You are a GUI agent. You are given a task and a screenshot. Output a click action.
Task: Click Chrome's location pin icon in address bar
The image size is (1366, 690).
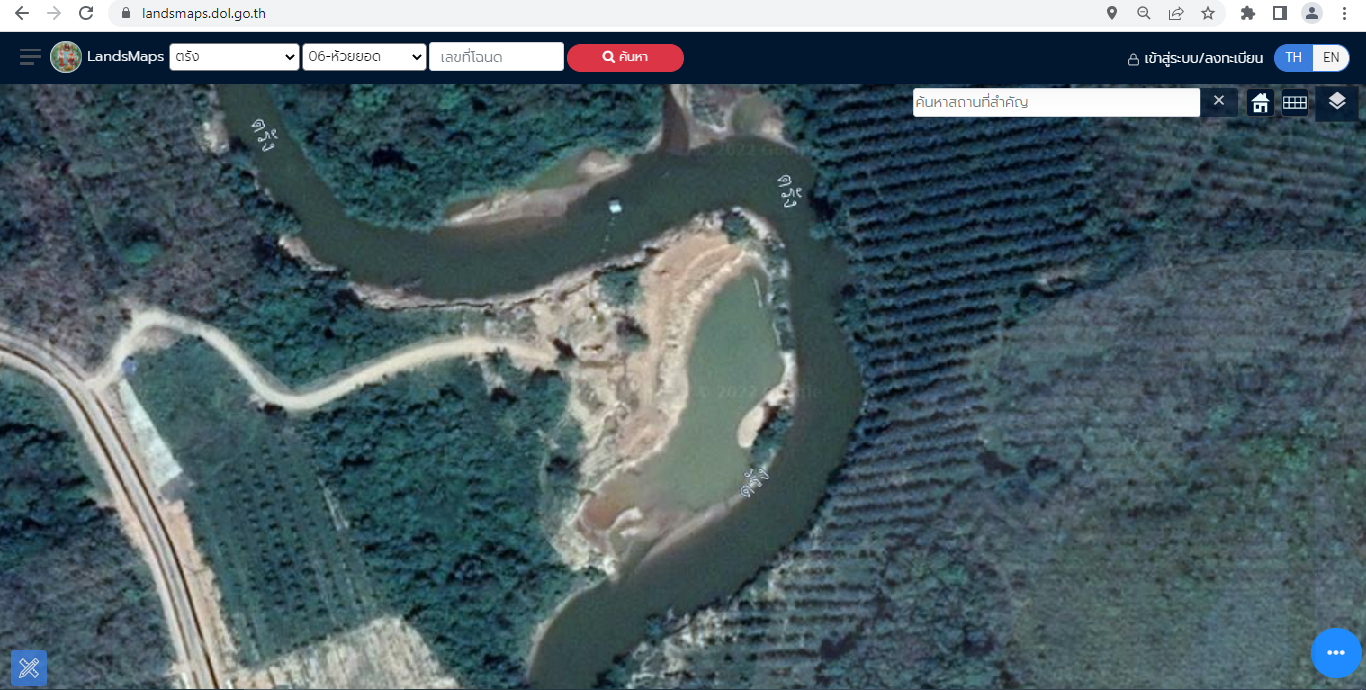(1112, 13)
